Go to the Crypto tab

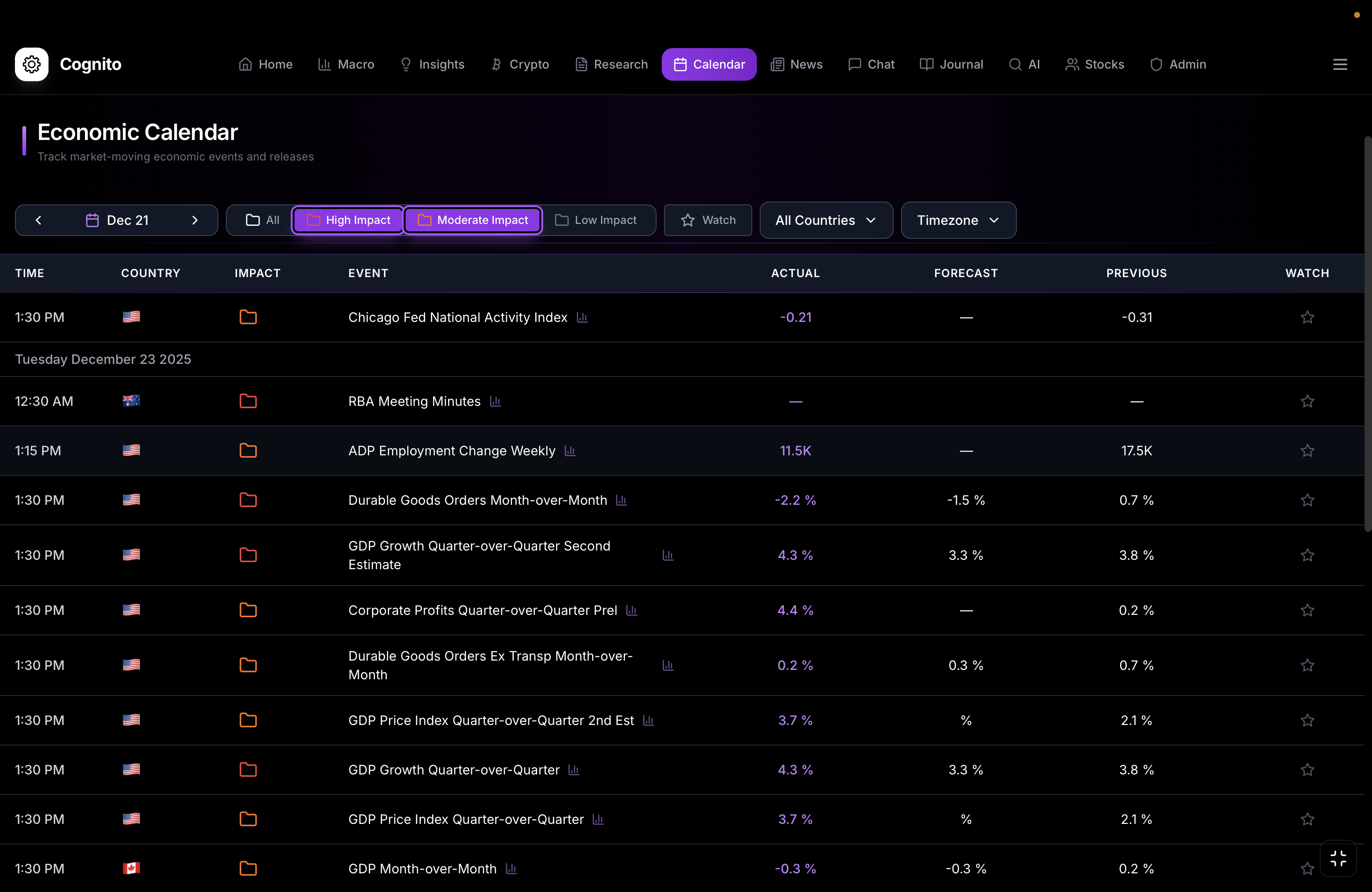tap(519, 64)
